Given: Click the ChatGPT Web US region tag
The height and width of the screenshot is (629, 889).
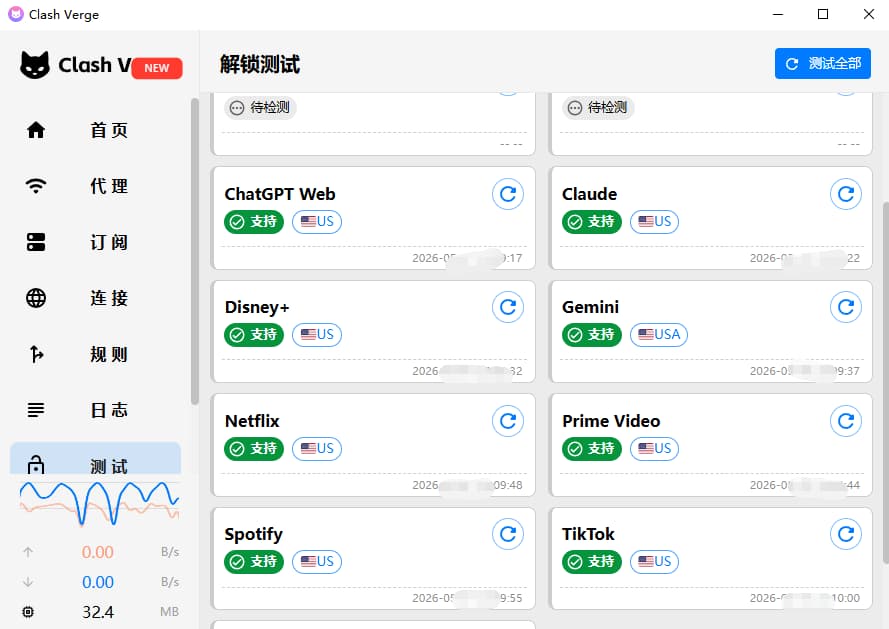Looking at the screenshot, I should [x=317, y=221].
